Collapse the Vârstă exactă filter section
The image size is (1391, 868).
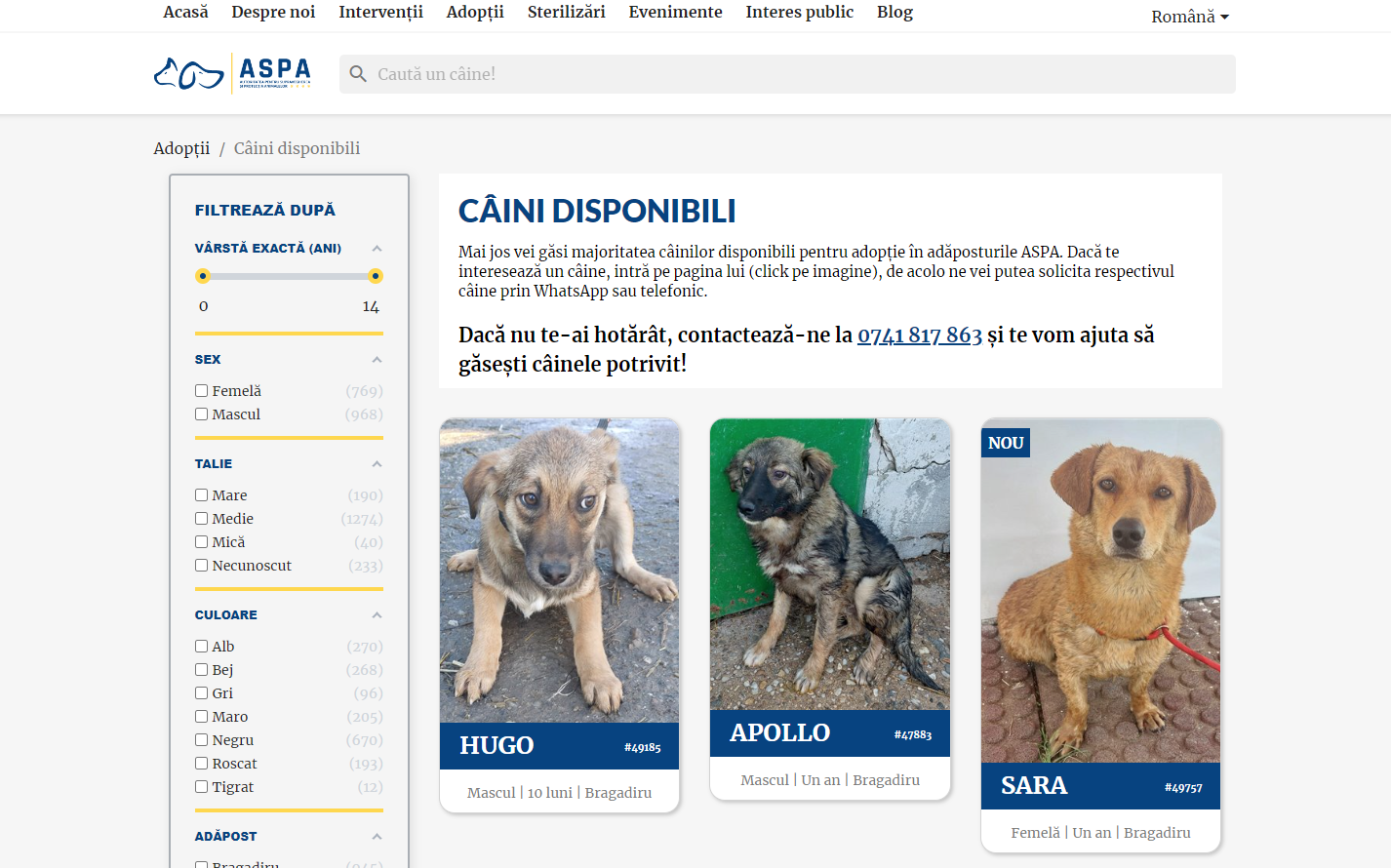pos(377,249)
